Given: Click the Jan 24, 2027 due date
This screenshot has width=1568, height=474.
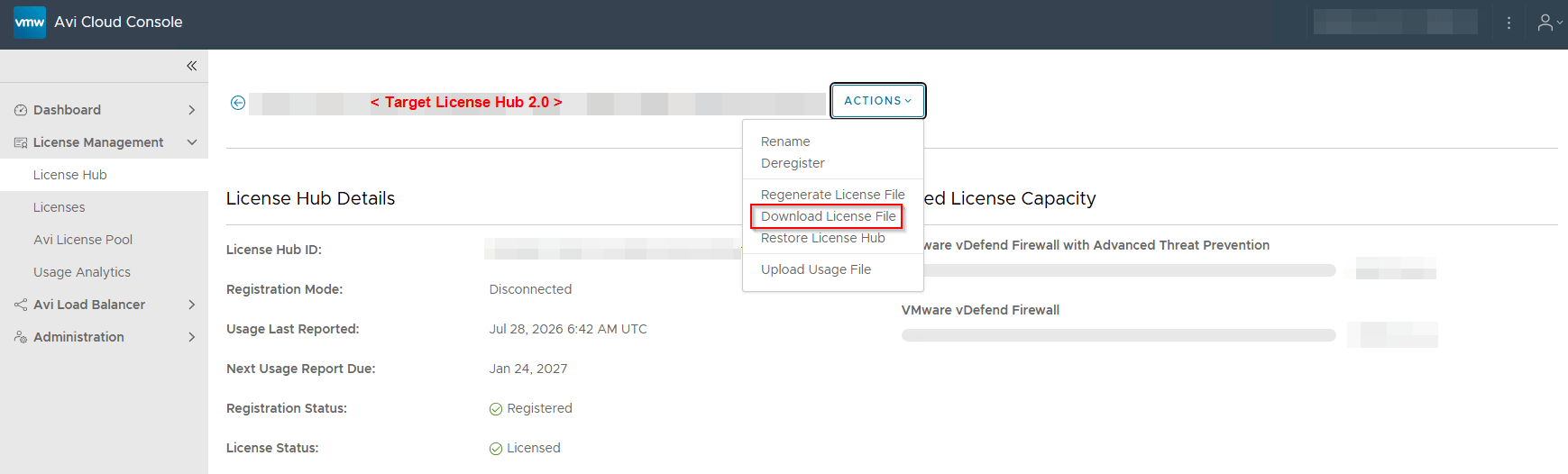Looking at the screenshot, I should (528, 369).
